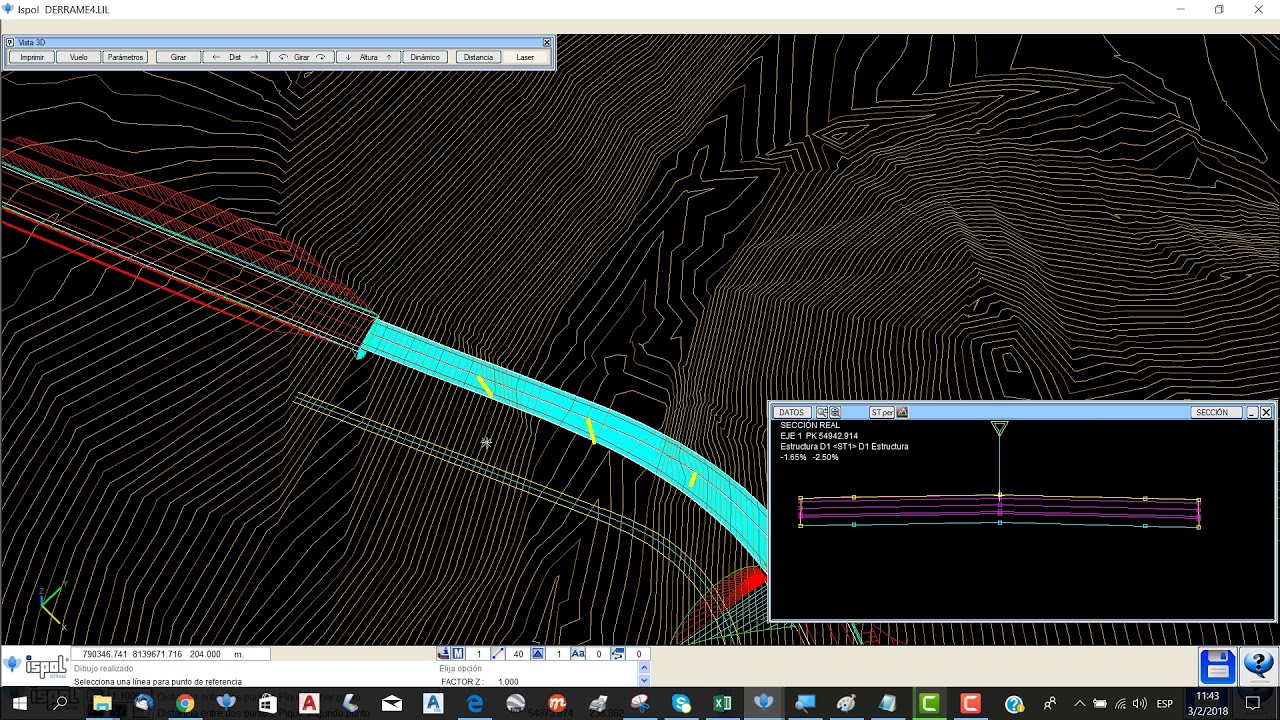This screenshot has width=1280, height=720.
Task: Minimize the section view window
Action: [1252, 412]
